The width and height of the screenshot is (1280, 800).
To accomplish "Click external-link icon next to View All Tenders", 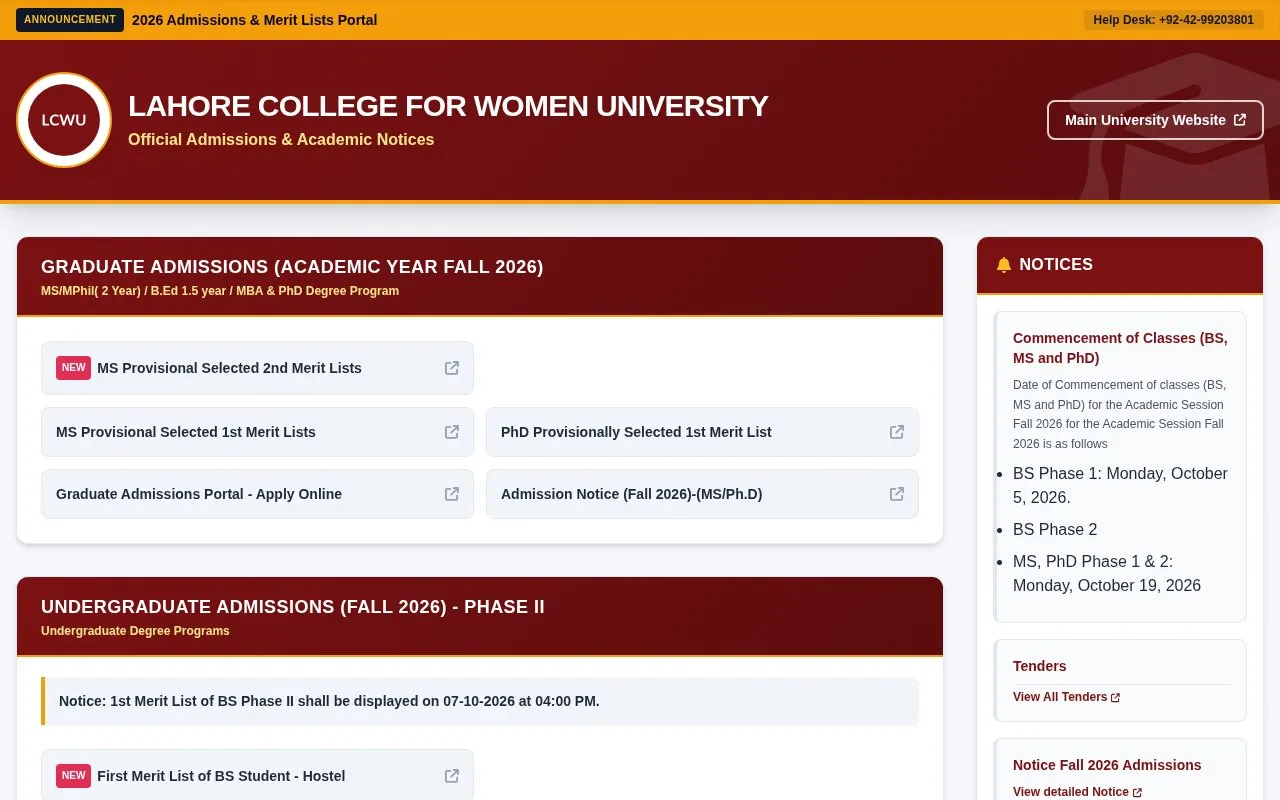I will (x=1116, y=698).
